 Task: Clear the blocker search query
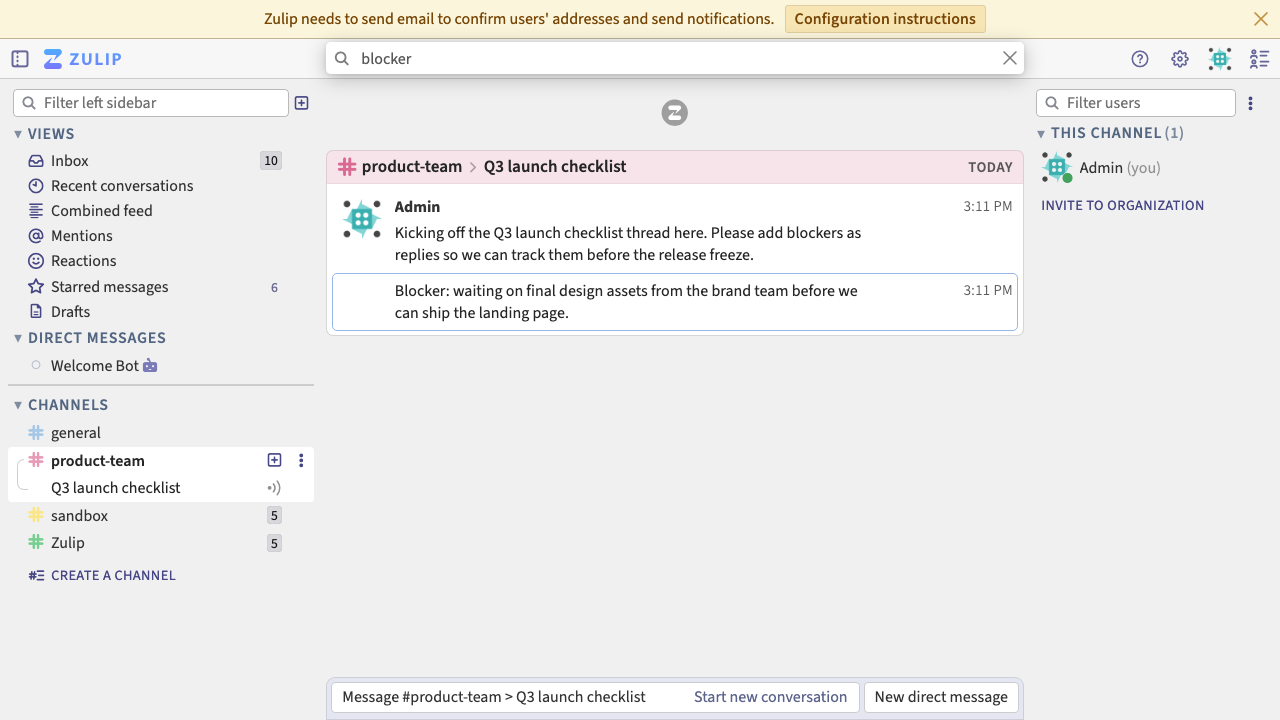[1010, 58]
